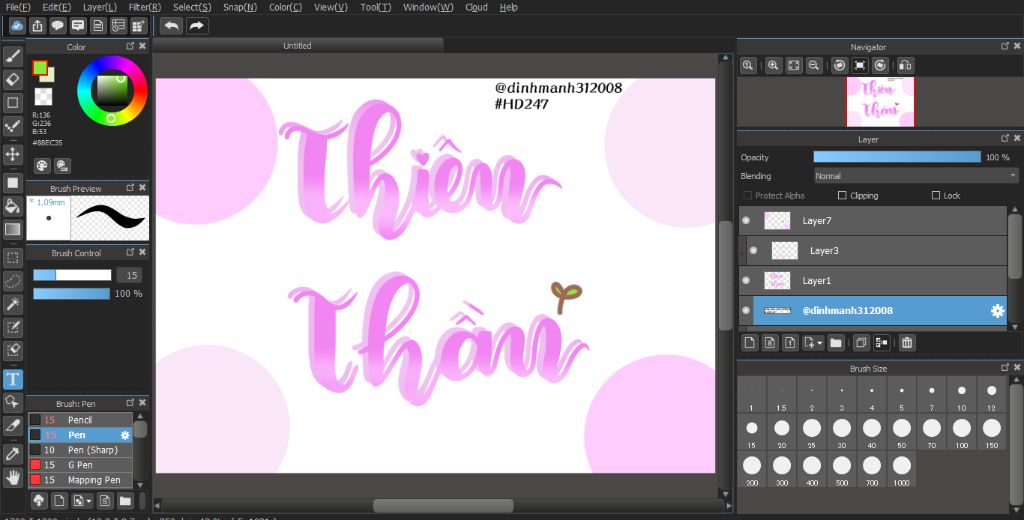Image resolution: width=1024 pixels, height=520 pixels.
Task: Open gear settings on Pen brush
Action: [x=125, y=435]
